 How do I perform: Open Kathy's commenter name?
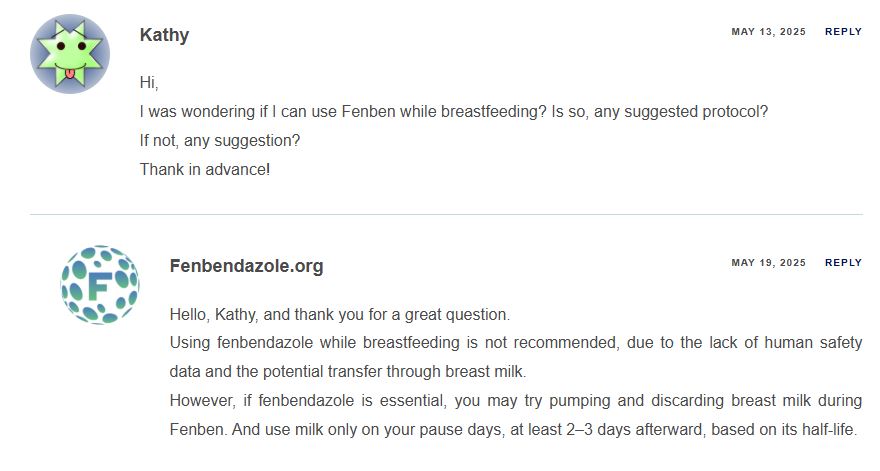pyautogui.click(x=164, y=35)
